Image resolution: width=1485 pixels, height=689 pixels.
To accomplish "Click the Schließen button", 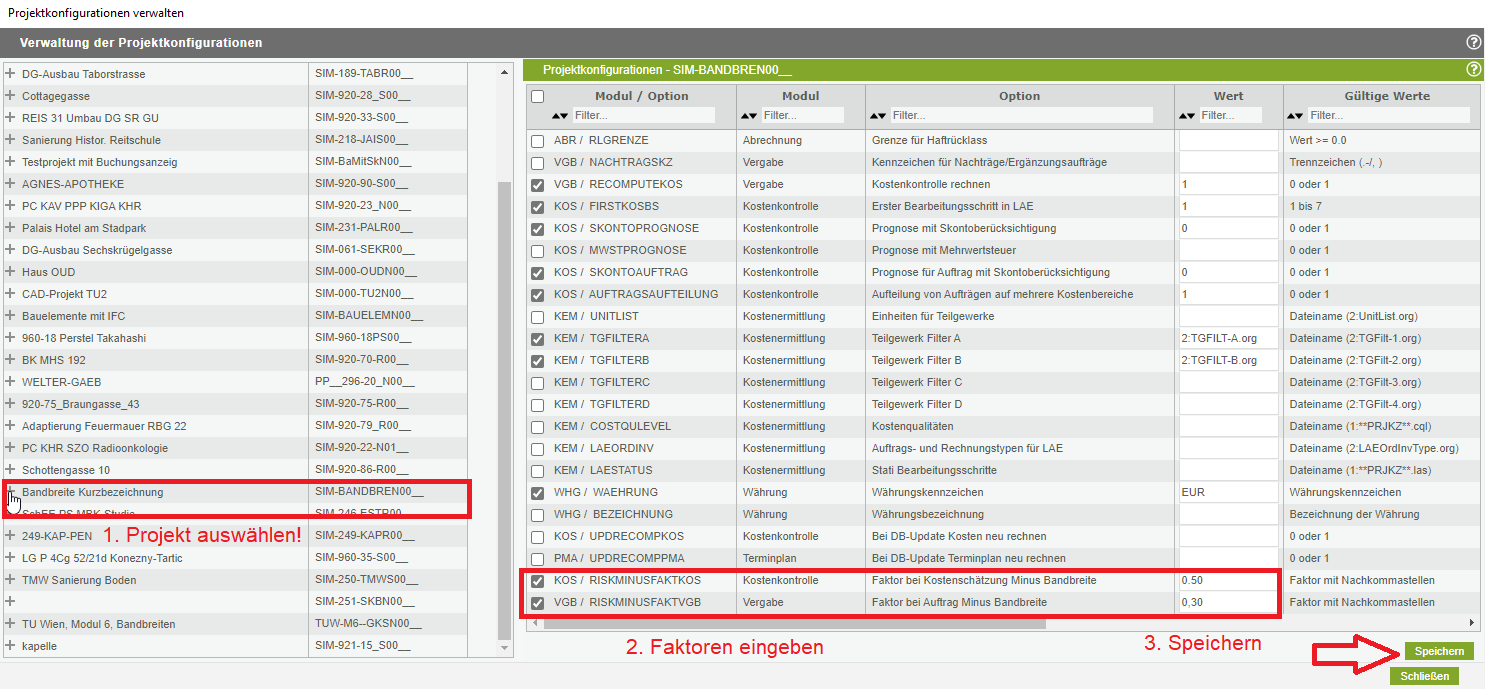I will point(1424,676).
